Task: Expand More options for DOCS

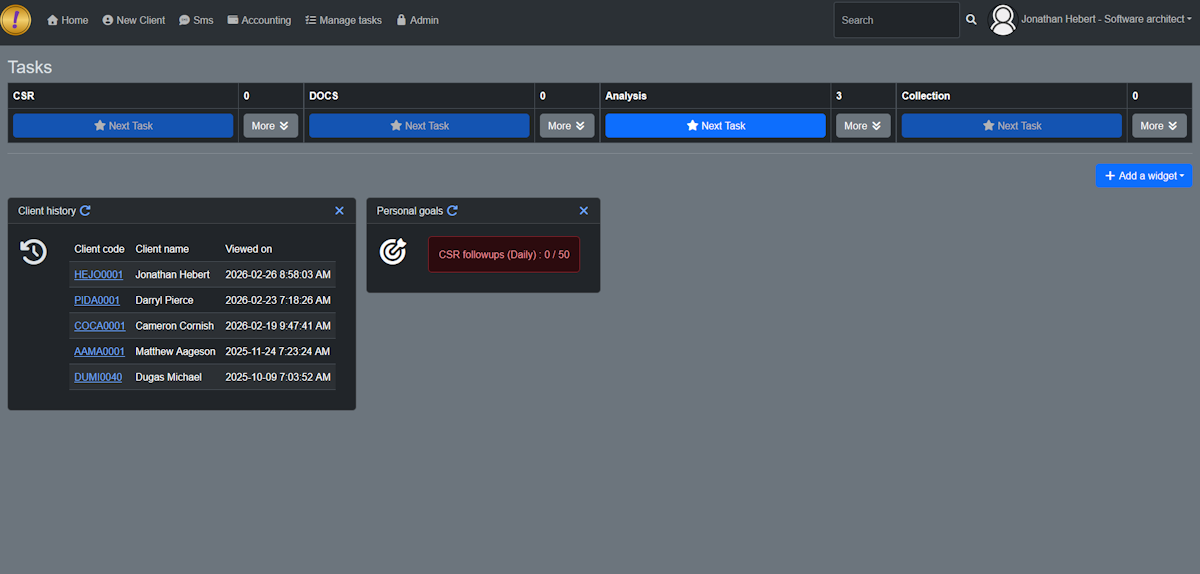Action: 567,126
